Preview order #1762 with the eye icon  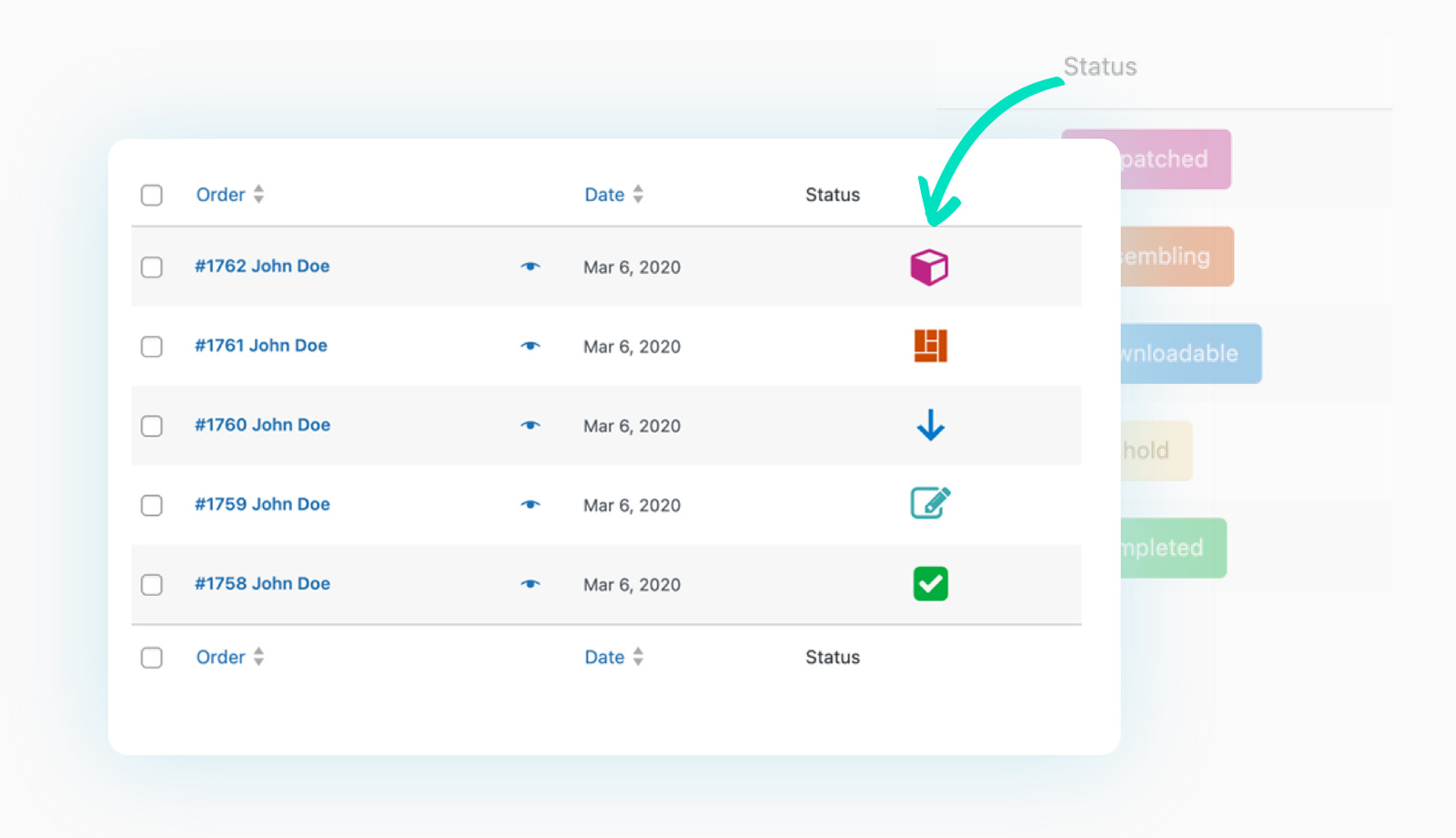click(x=531, y=267)
